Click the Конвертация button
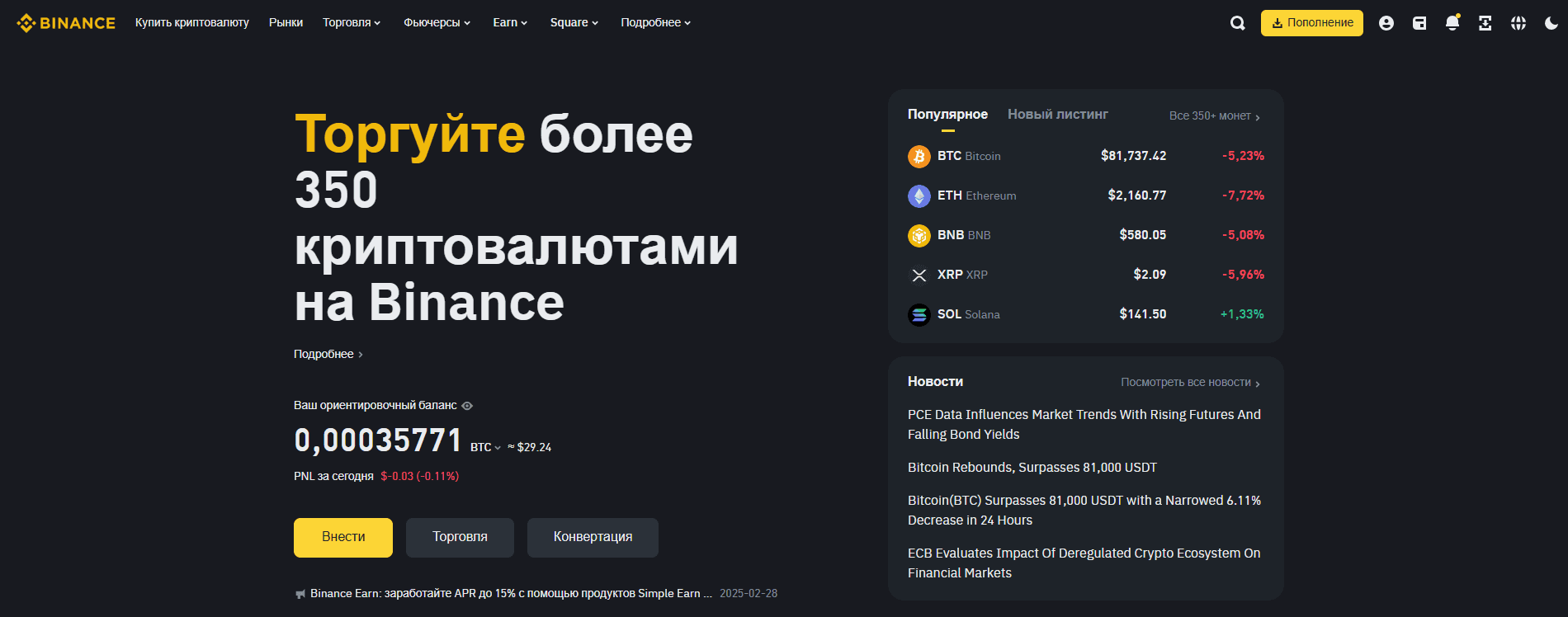The image size is (1568, 617). tap(593, 538)
